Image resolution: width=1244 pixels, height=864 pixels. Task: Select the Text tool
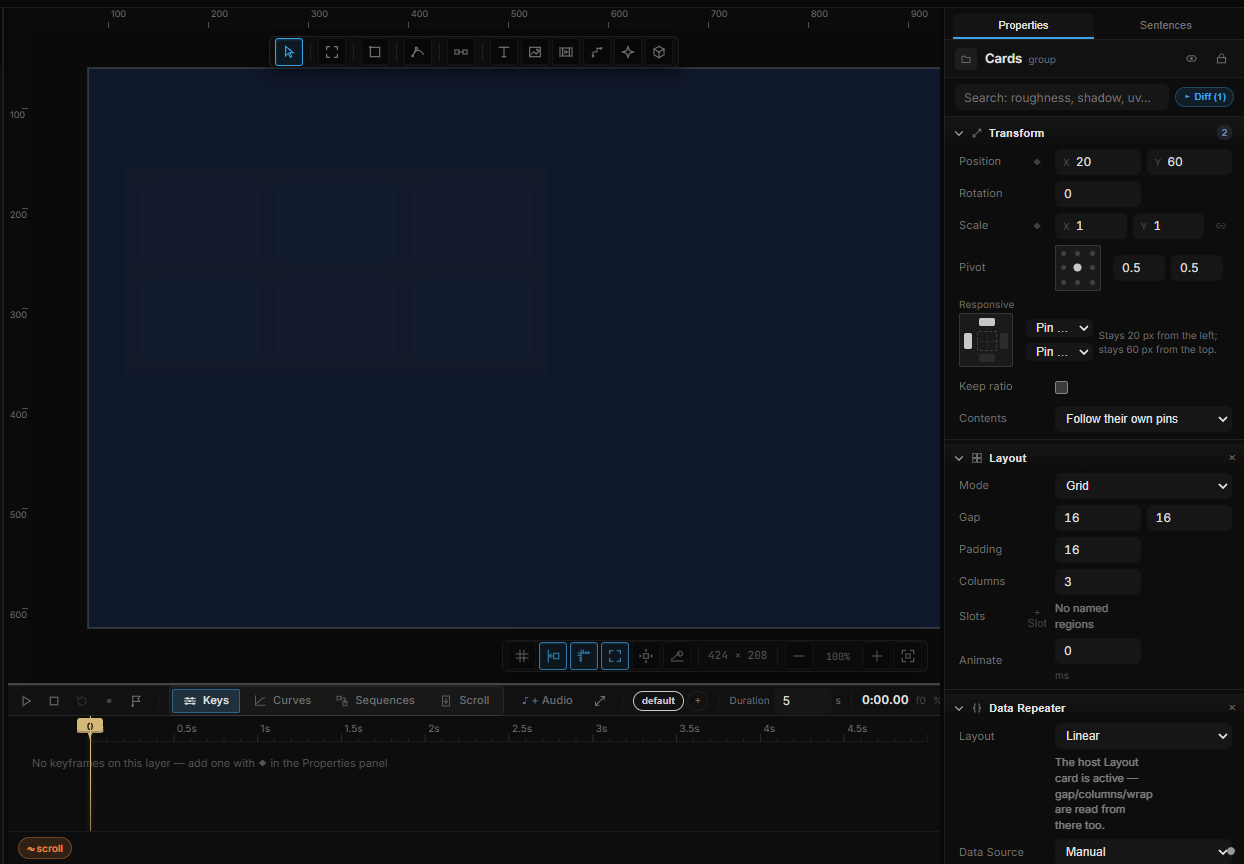point(504,52)
